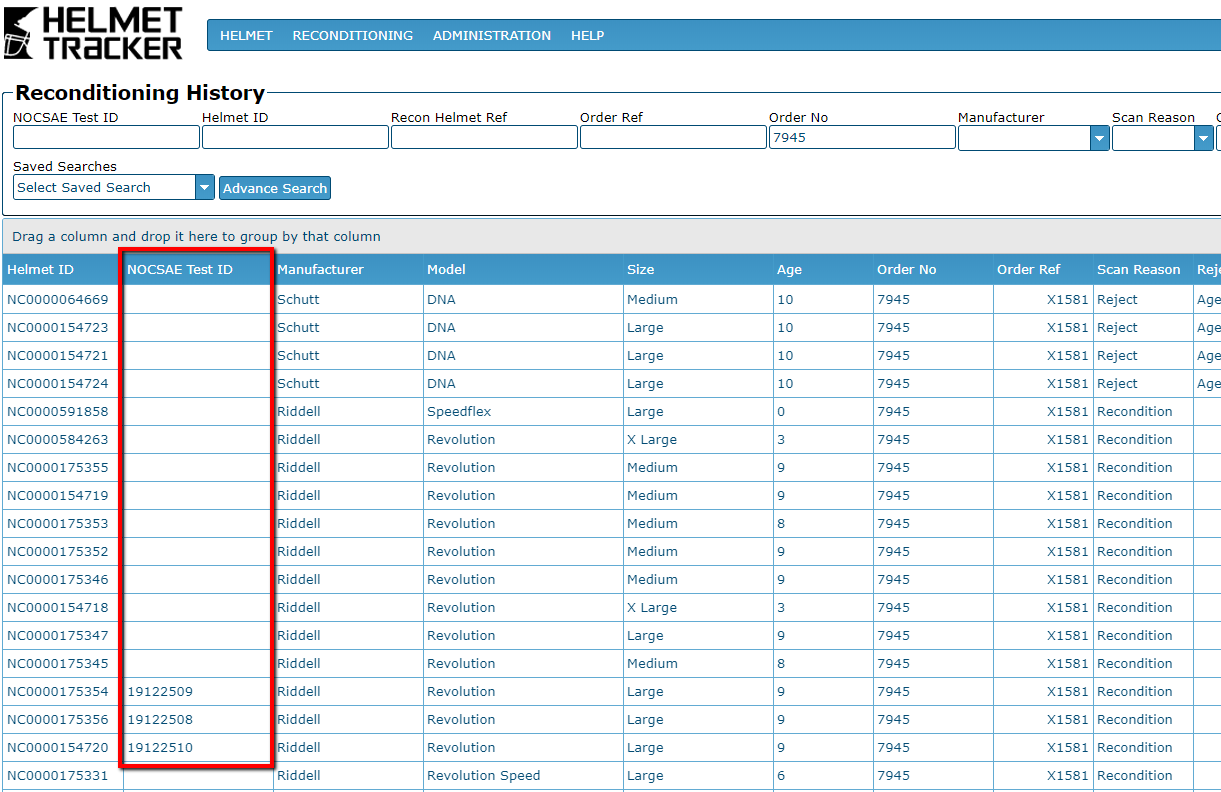Click the group-by column drop area text
This screenshot has width=1221, height=792.
click(x=196, y=237)
